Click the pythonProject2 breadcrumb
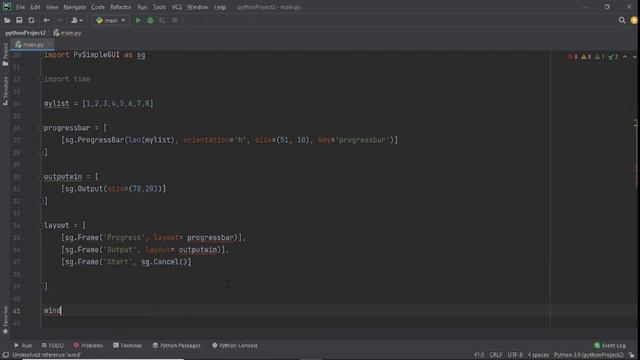This screenshot has height=360, width=640. point(25,33)
